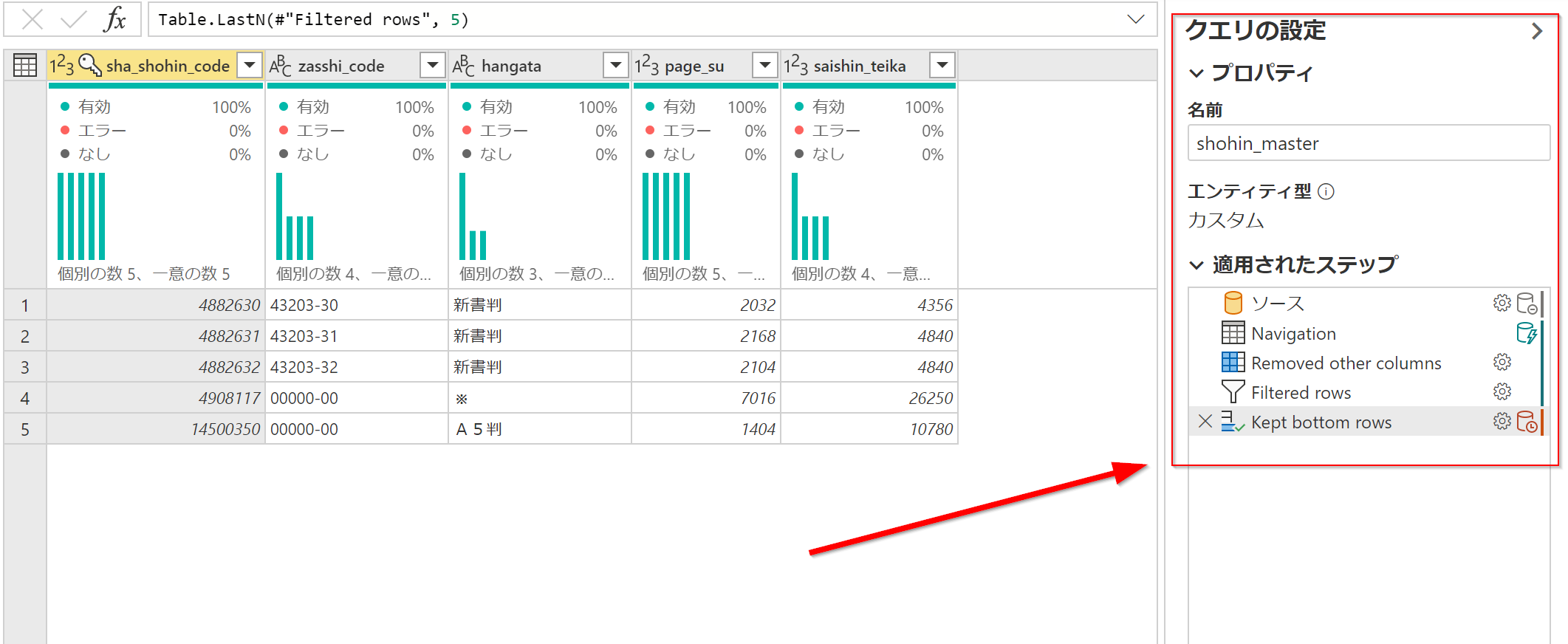Click the Filtered rows funnel icon

coord(1233,392)
